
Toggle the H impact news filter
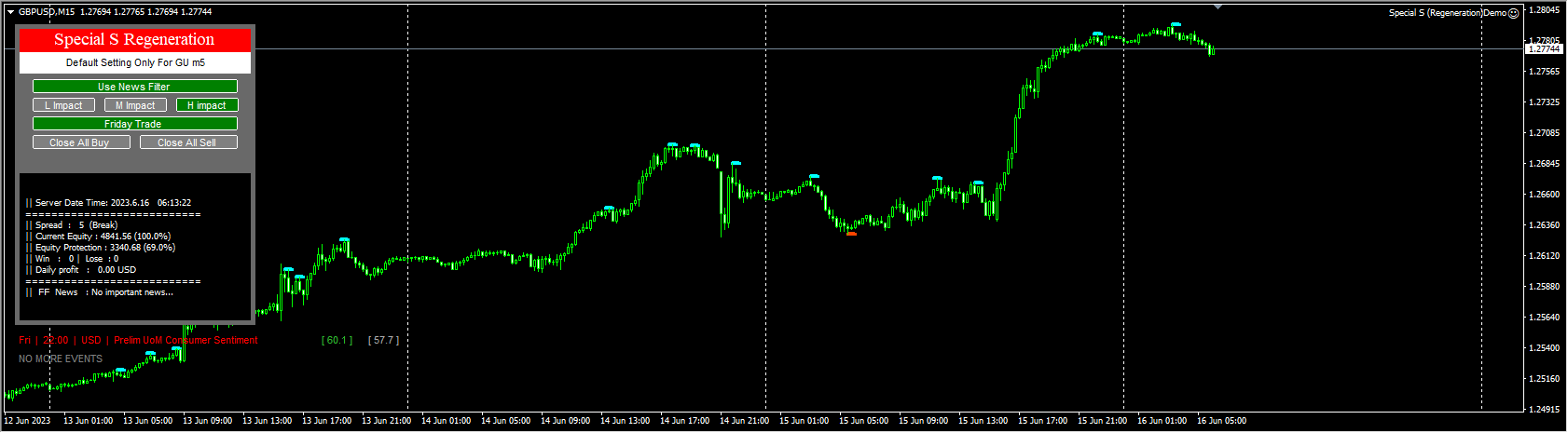click(x=207, y=105)
